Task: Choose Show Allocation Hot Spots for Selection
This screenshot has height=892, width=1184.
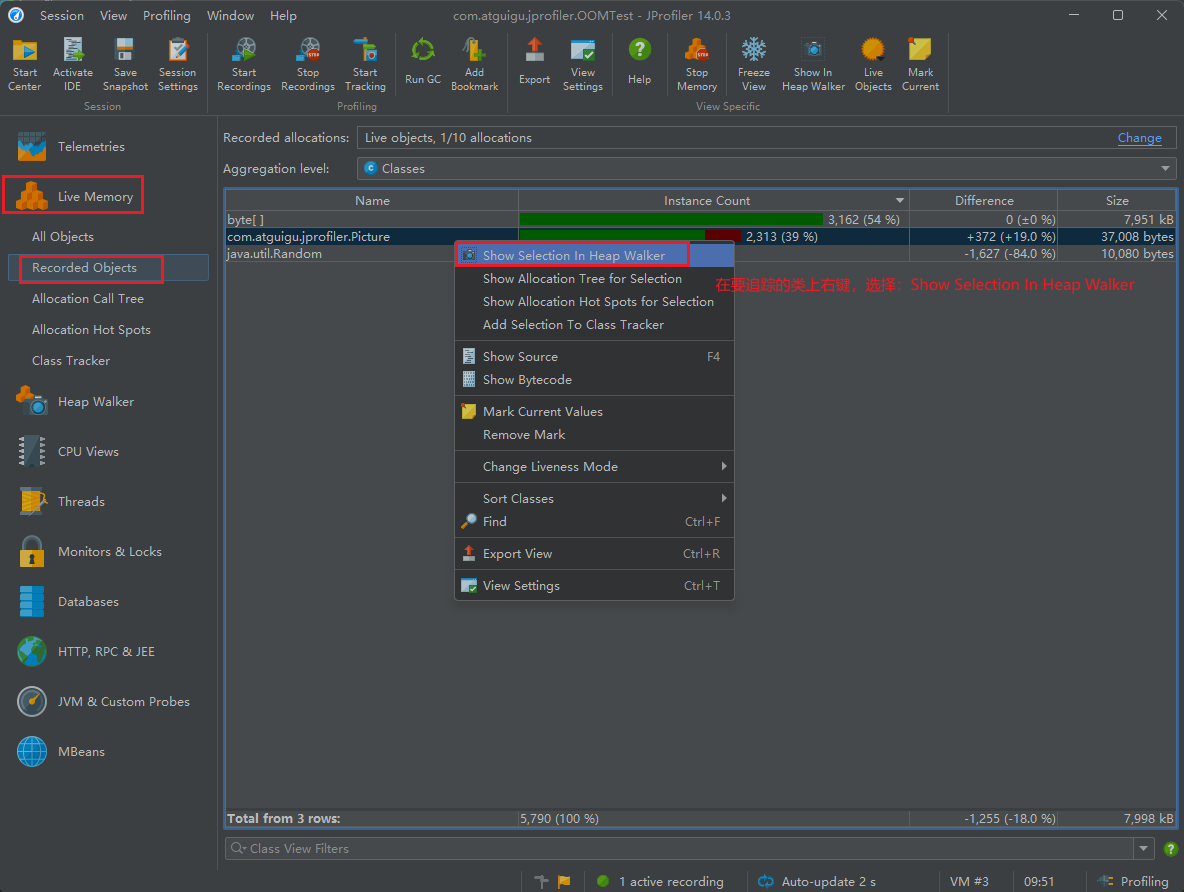Action: pyautogui.click(x=594, y=301)
